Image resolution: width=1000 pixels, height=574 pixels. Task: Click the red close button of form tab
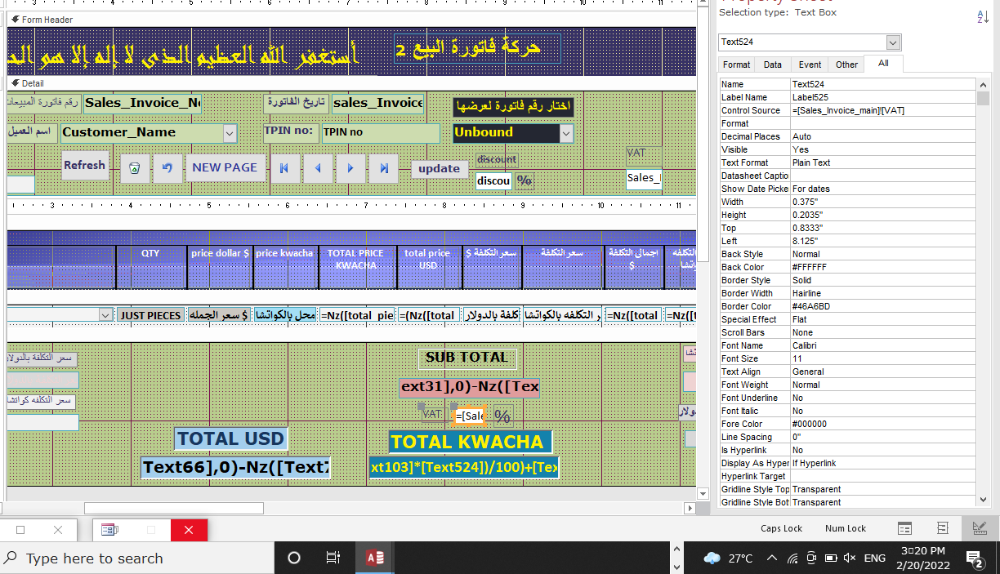point(189,530)
